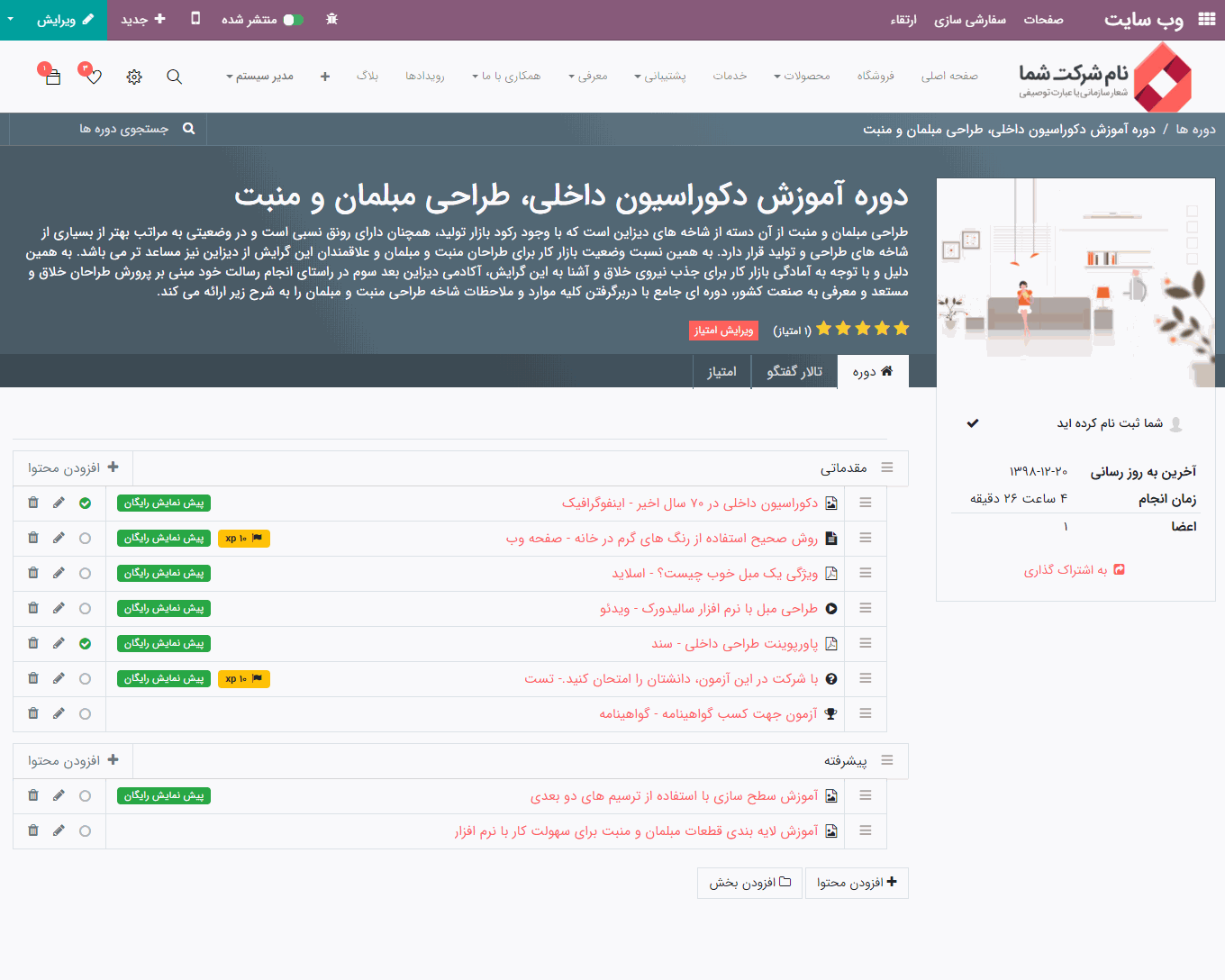Delete the لایه بندی lesson trash icon
This screenshot has height=980, width=1225.
pyautogui.click(x=33, y=830)
